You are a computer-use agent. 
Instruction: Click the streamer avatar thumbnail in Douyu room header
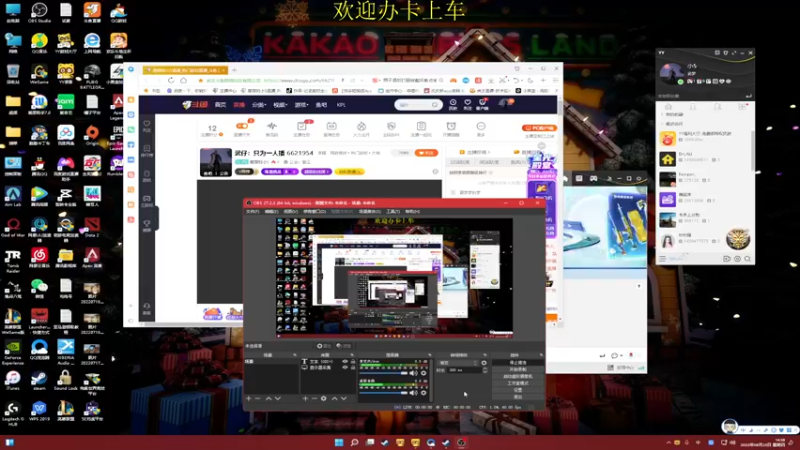click(215, 162)
